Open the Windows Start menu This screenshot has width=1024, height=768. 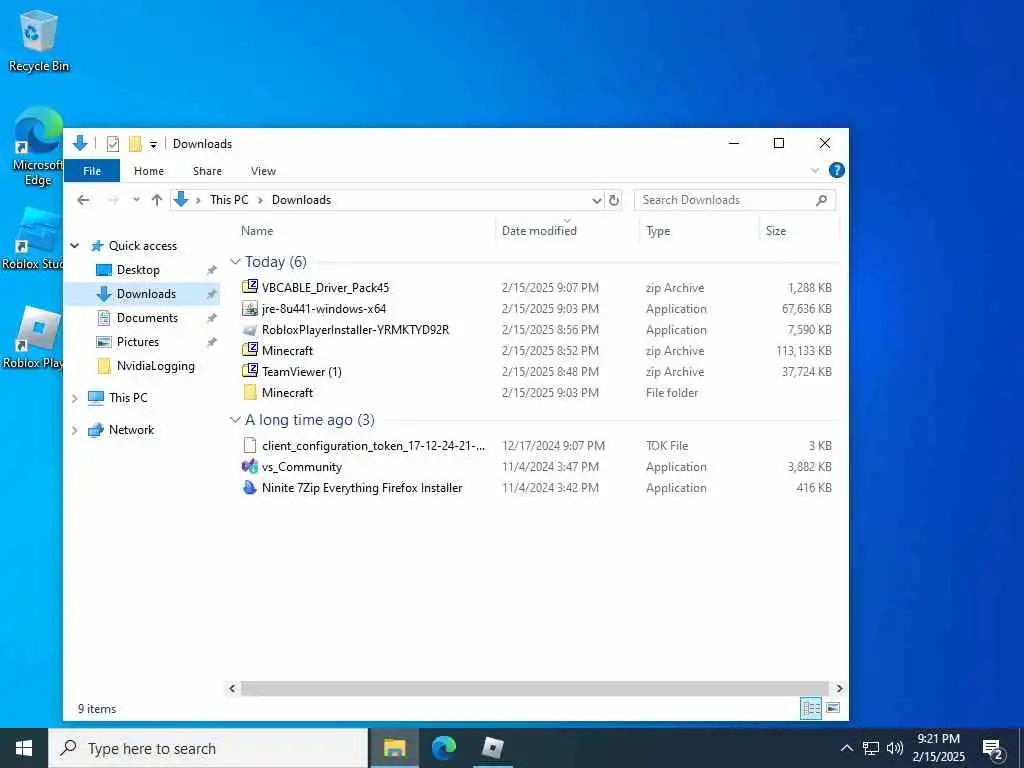pyautogui.click(x=24, y=748)
